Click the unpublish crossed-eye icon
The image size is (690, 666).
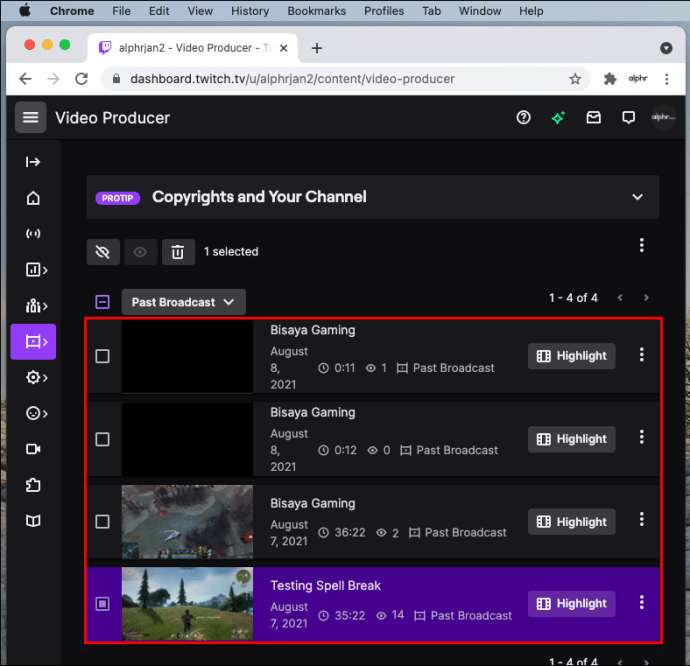(x=102, y=252)
